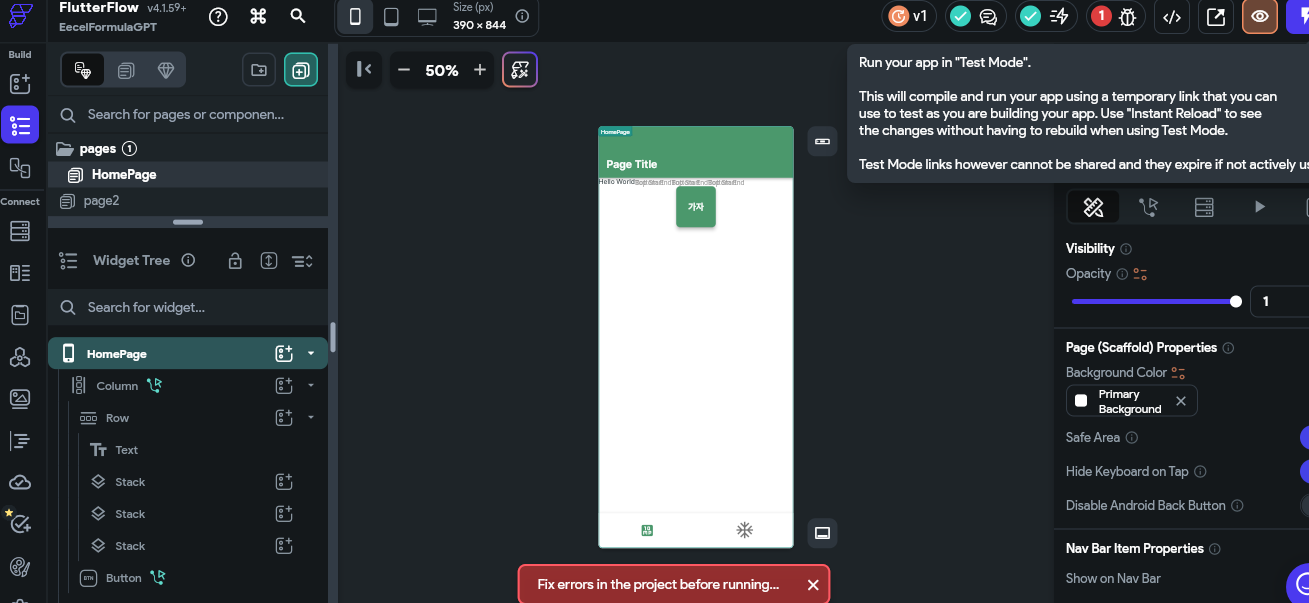Collapse the pages folder
Viewport: 1309px width, 603px height.
[65, 149]
